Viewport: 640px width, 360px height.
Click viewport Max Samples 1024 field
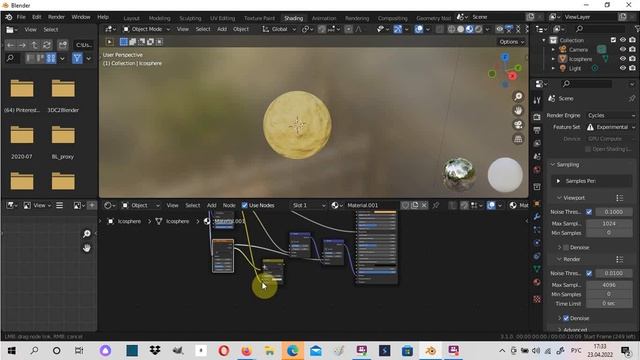[x=609, y=224]
